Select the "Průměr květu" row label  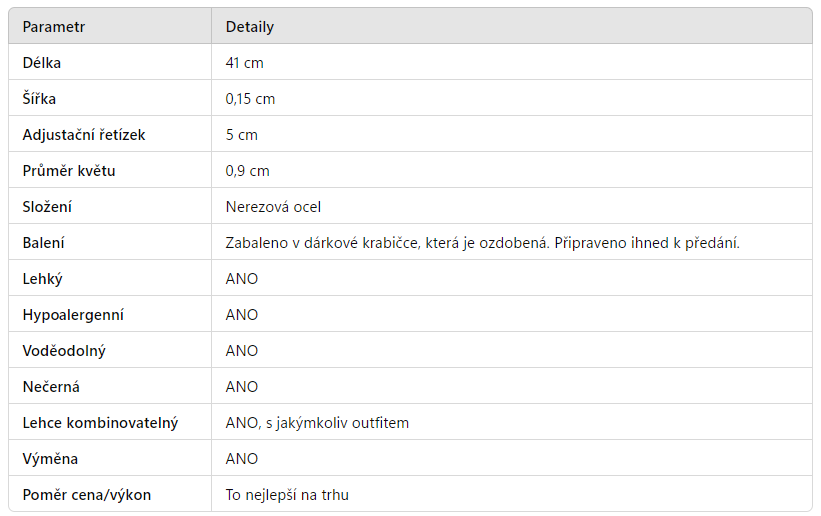[x=69, y=171]
